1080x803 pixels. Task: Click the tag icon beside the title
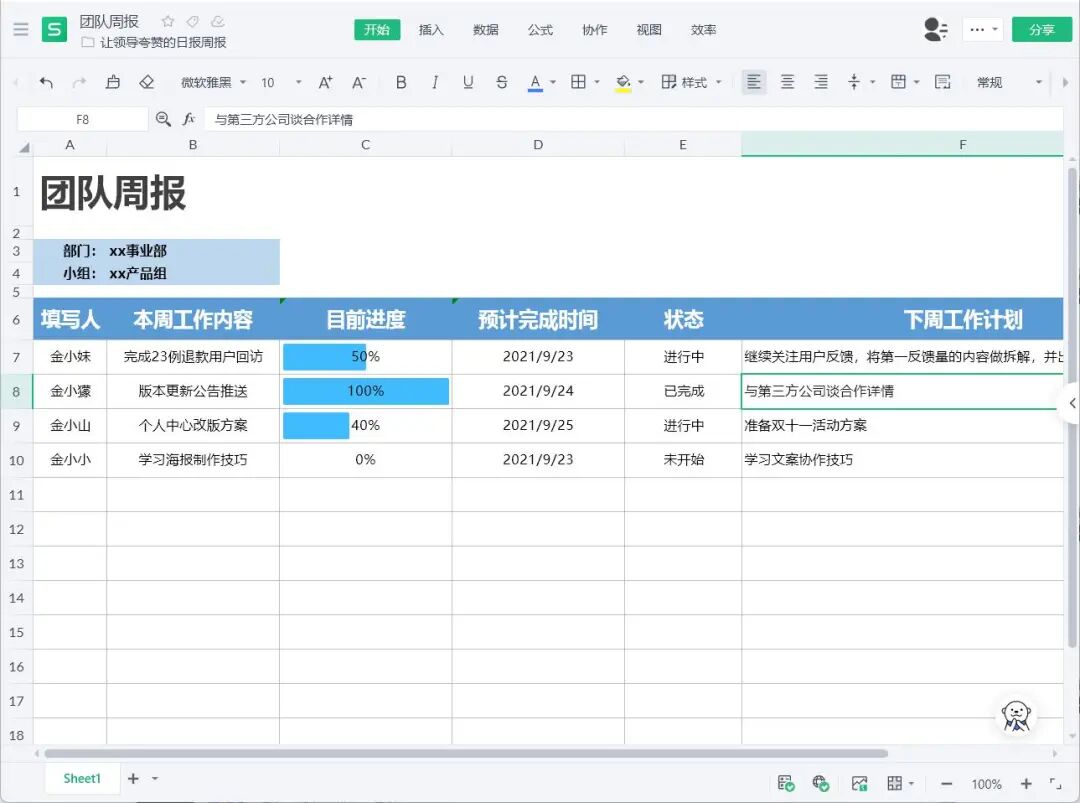(192, 21)
